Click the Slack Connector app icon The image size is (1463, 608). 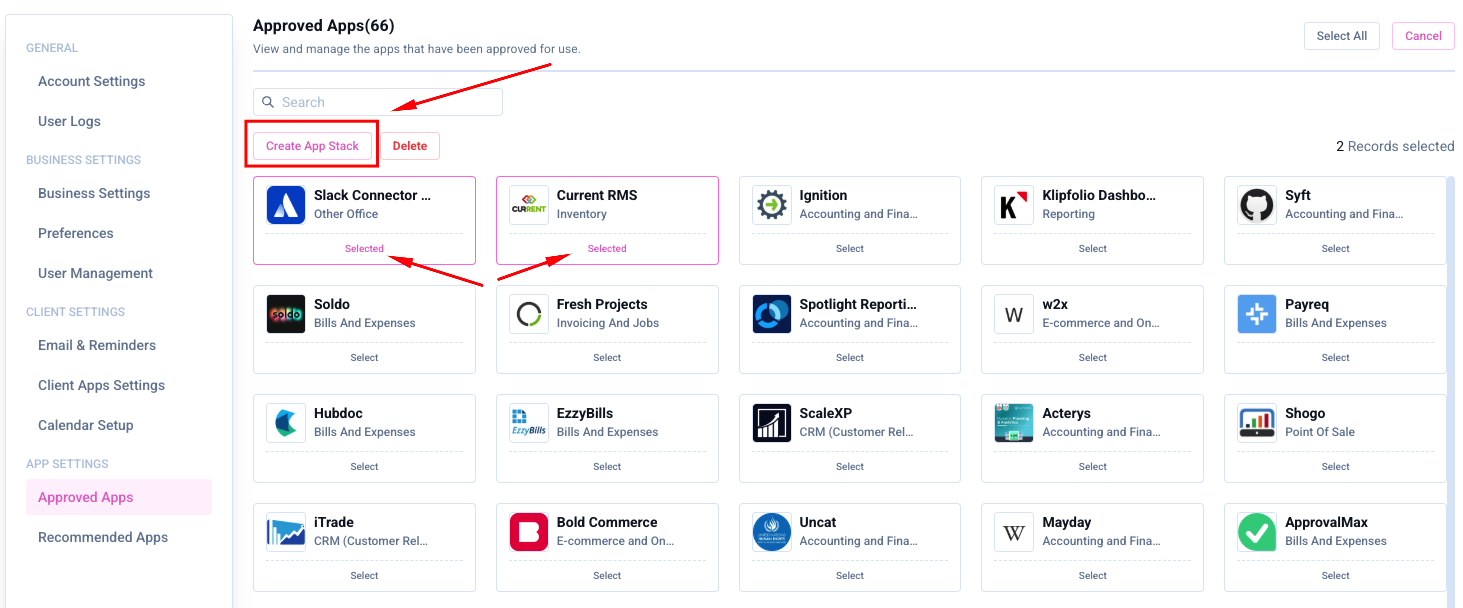[x=286, y=205]
